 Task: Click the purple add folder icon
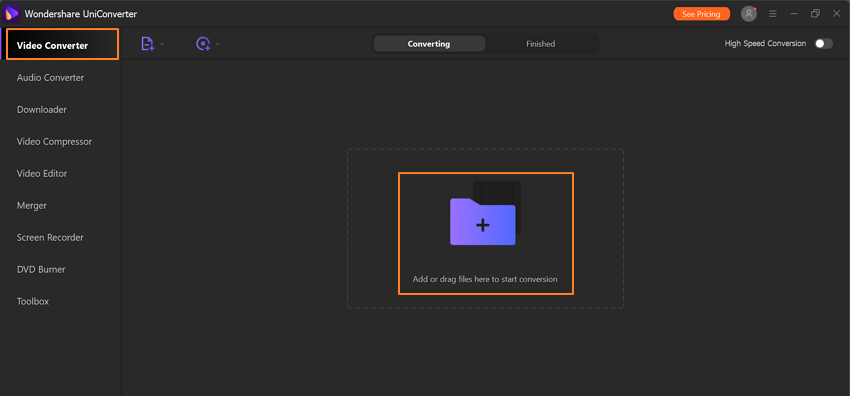click(x=482, y=221)
